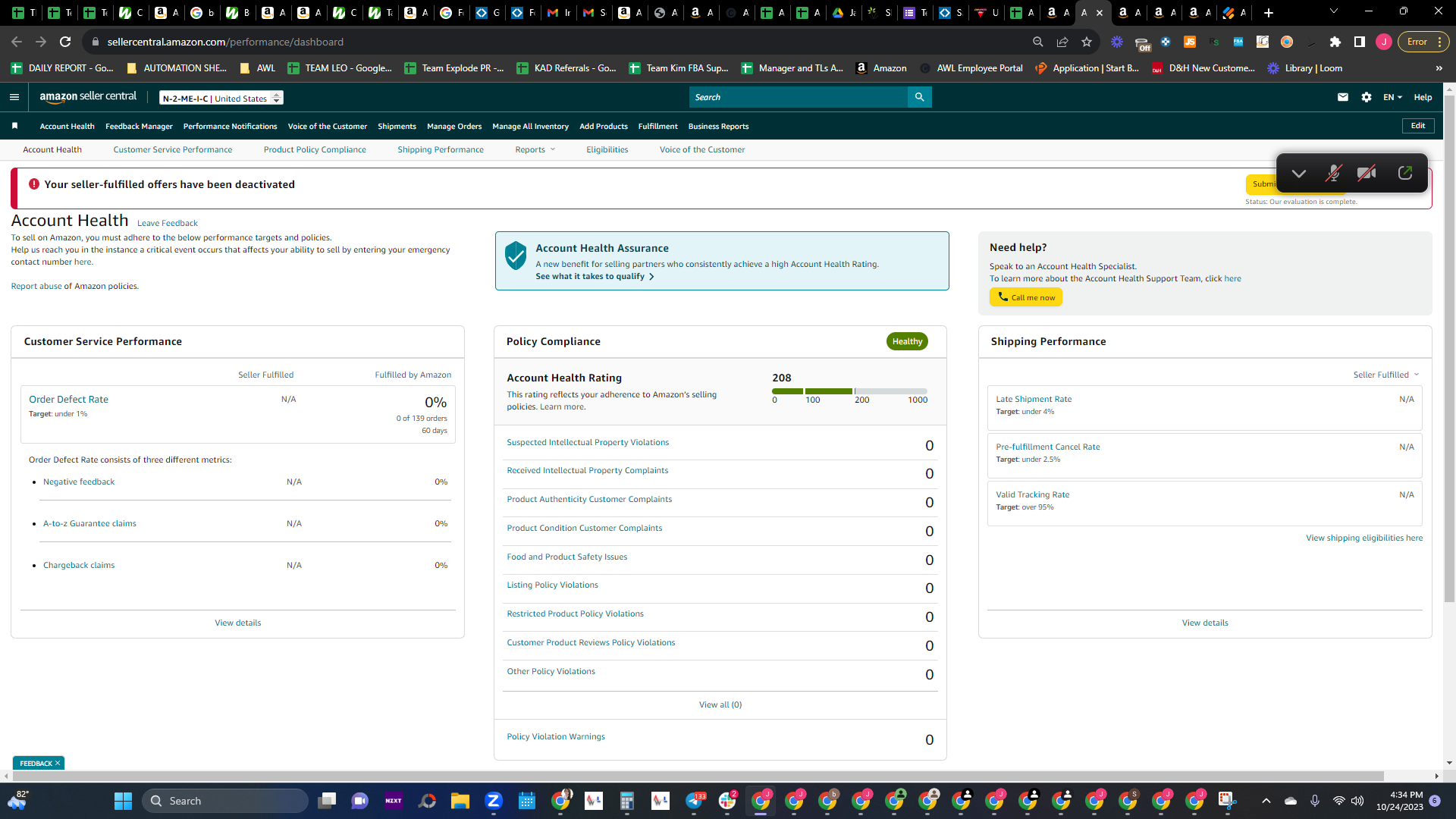Reload the page with the refresh icon
Viewport: 1456px width, 819px height.
(x=65, y=42)
